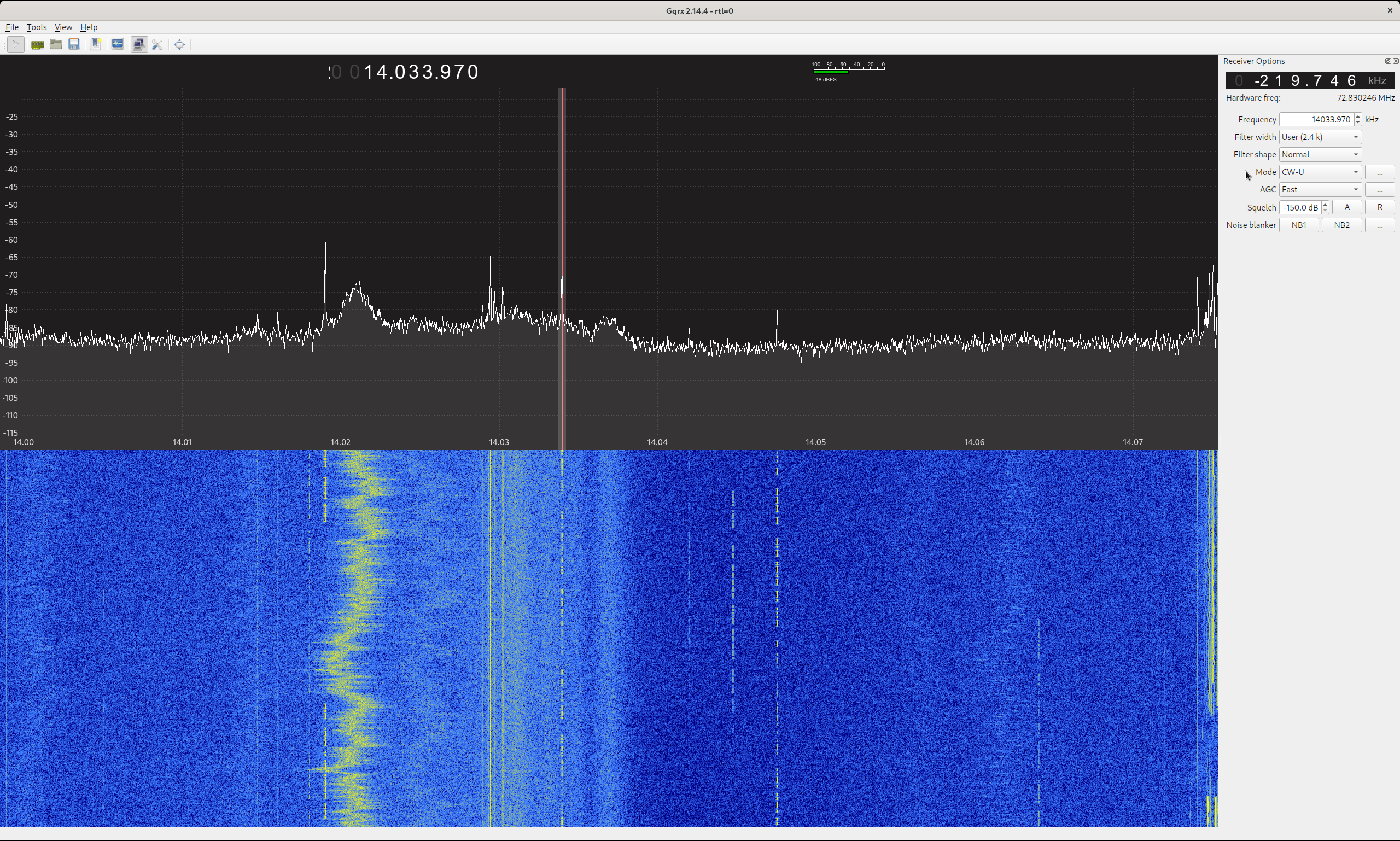Click the Frequency kHz input field

1316,120
